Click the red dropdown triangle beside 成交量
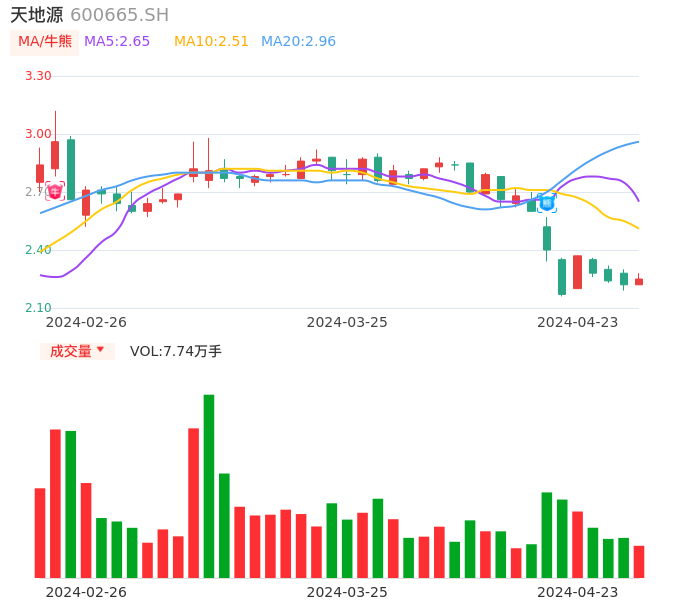The image size is (686, 606). (x=100, y=350)
